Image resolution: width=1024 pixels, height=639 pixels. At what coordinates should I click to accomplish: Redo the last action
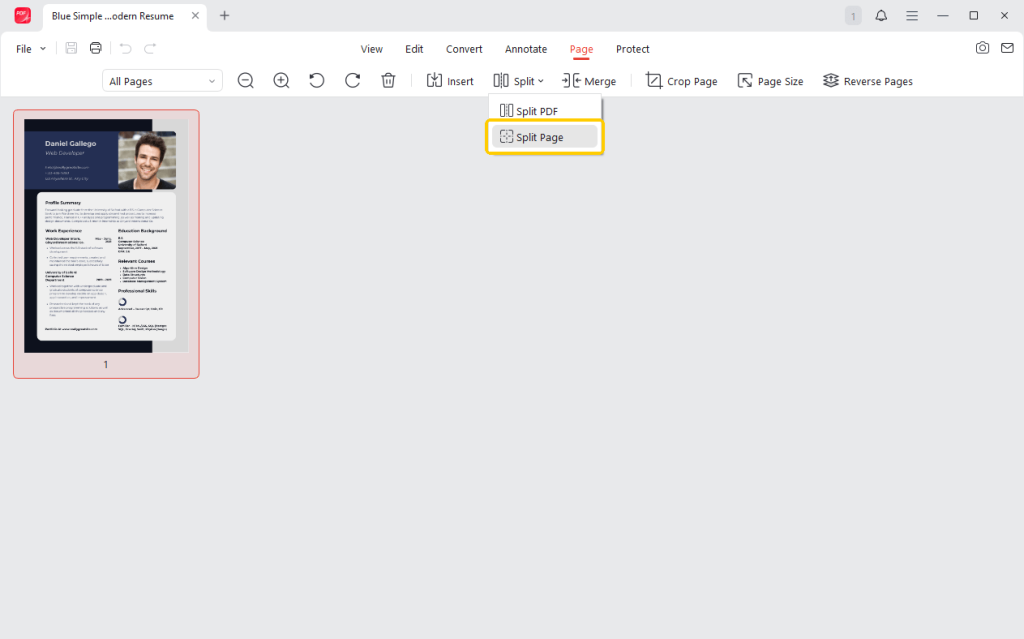pyautogui.click(x=150, y=47)
